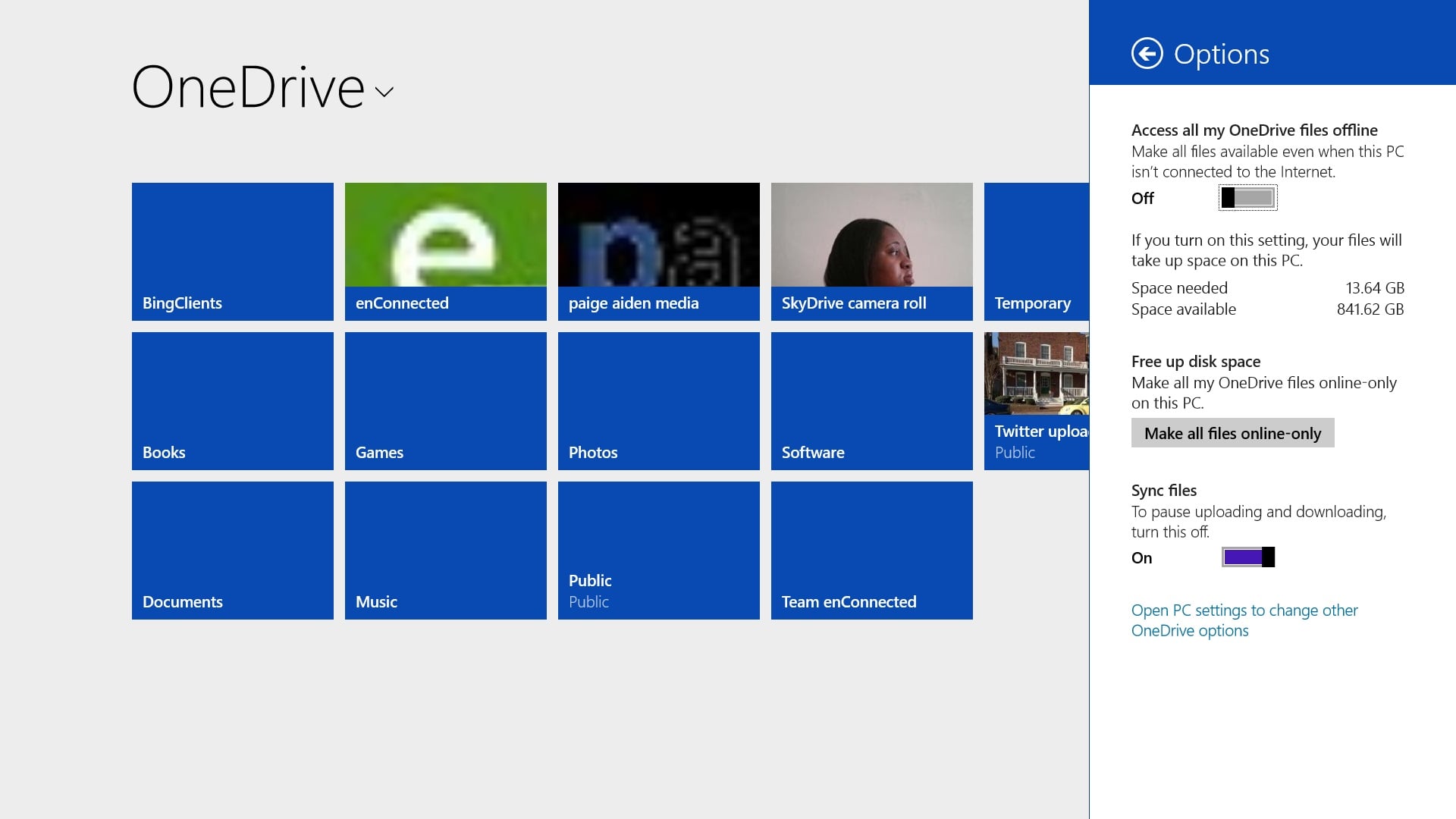Open the Twitter uploads public folder

click(x=1036, y=400)
